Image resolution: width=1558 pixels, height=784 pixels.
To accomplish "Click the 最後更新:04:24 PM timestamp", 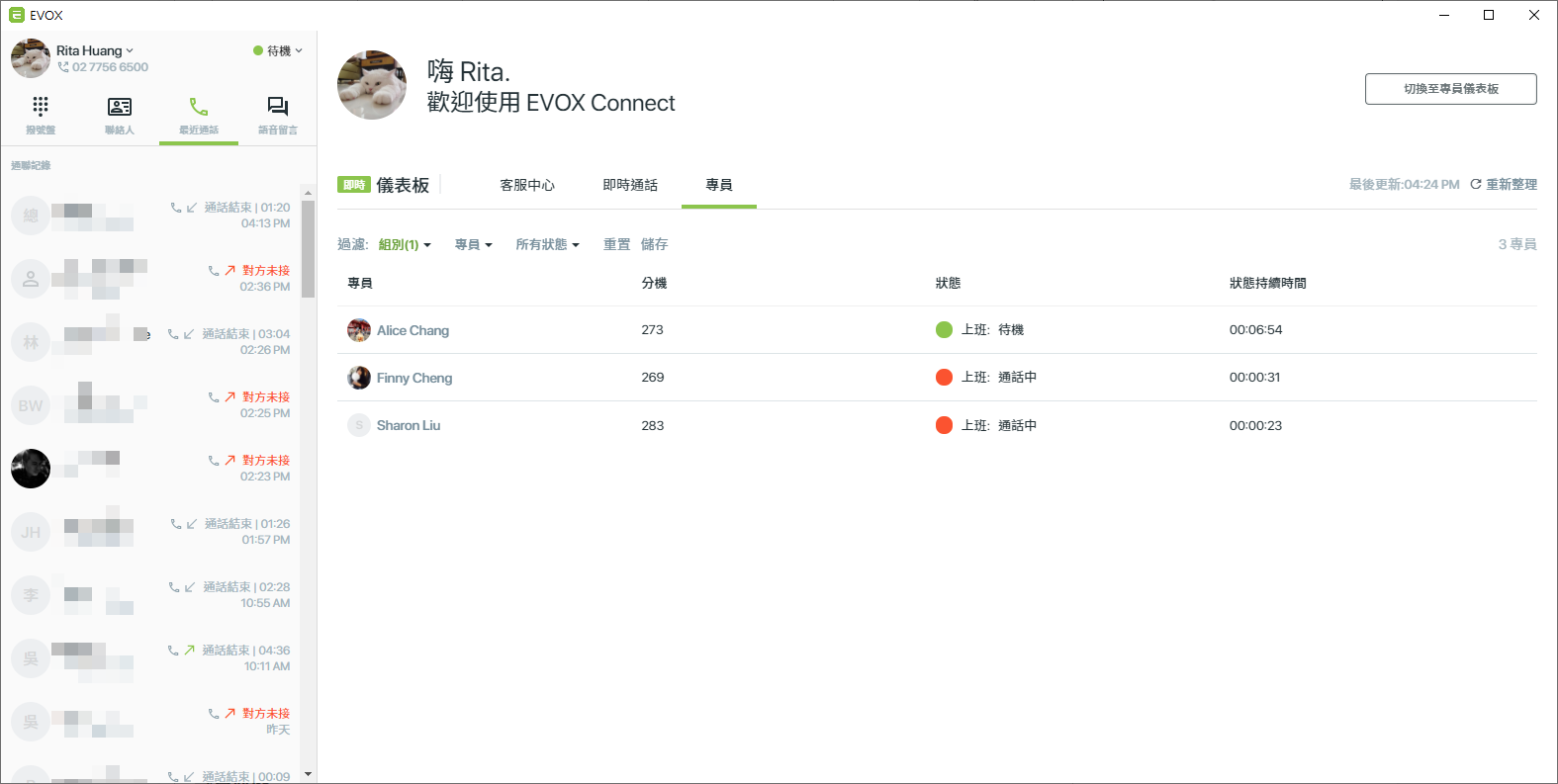I will (x=1405, y=185).
